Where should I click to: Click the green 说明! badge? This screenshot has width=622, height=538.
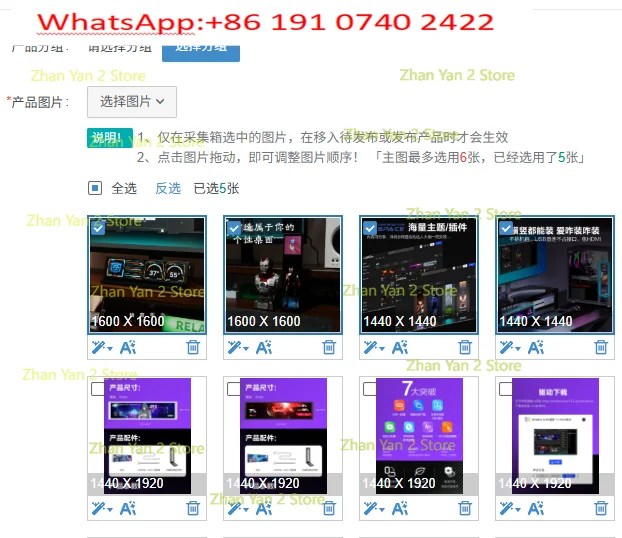pyautogui.click(x=110, y=138)
